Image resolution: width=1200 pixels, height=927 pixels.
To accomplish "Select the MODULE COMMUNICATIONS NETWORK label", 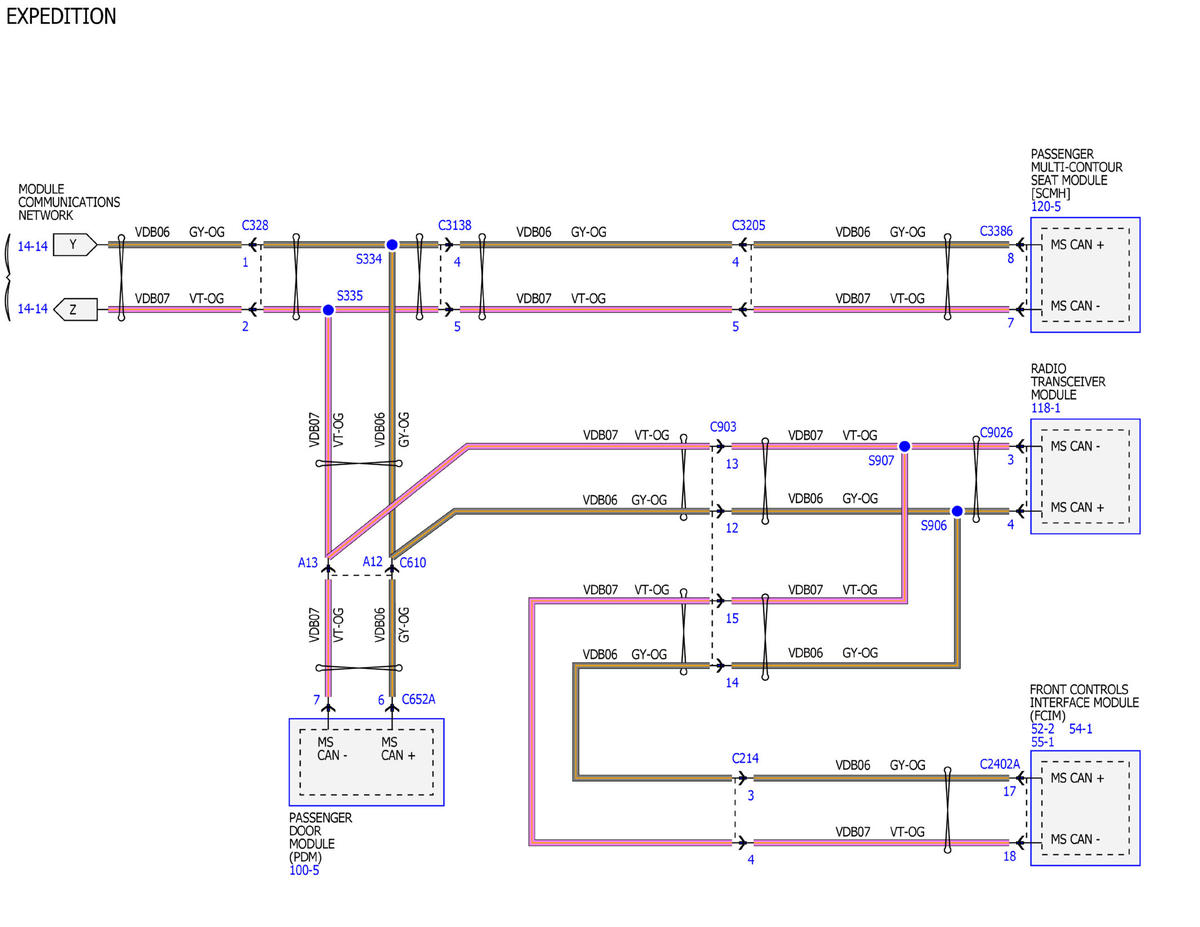I will click(x=69, y=202).
